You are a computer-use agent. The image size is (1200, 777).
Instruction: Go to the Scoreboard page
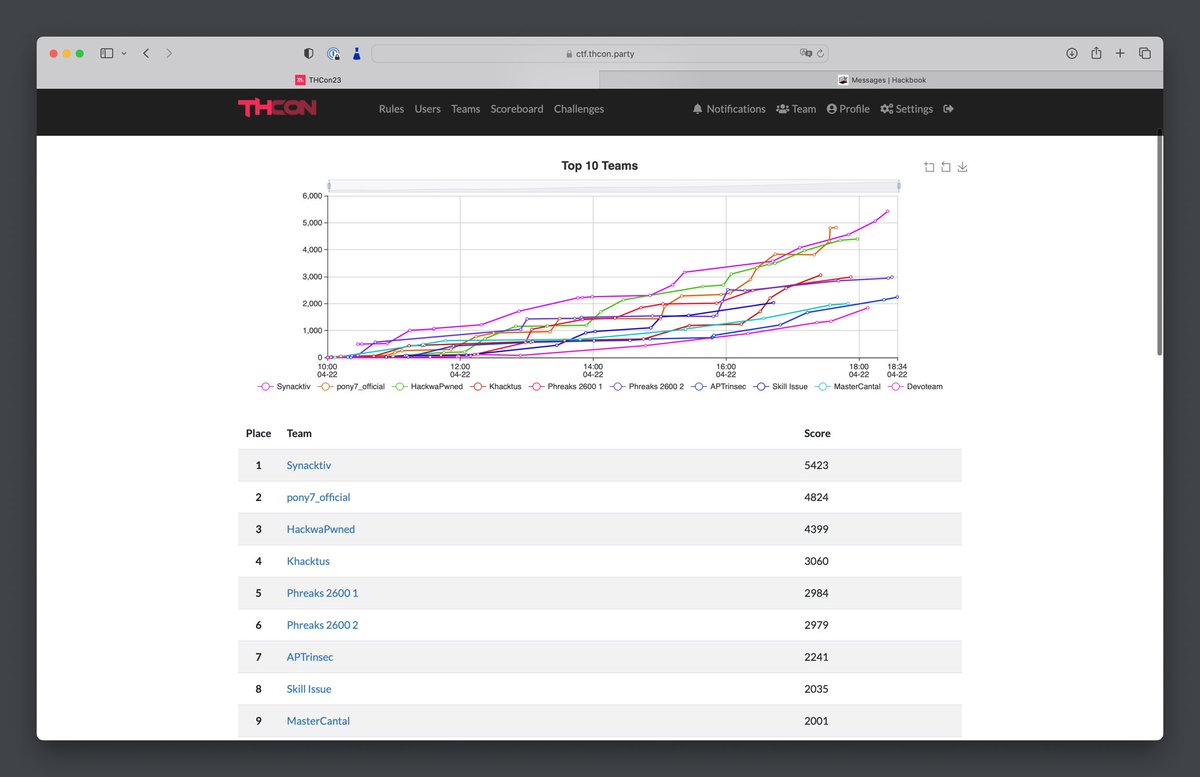tap(517, 109)
